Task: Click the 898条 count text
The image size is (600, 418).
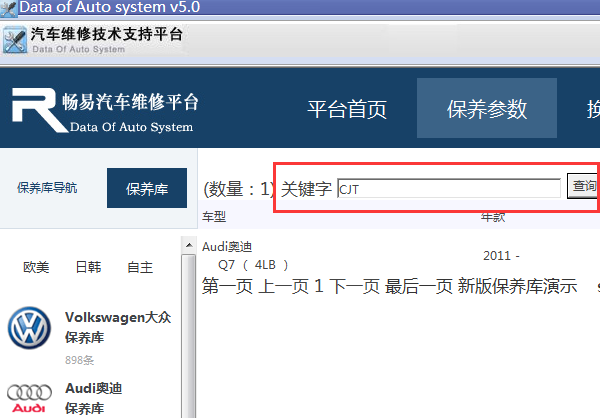Action: pyautogui.click(x=80, y=360)
